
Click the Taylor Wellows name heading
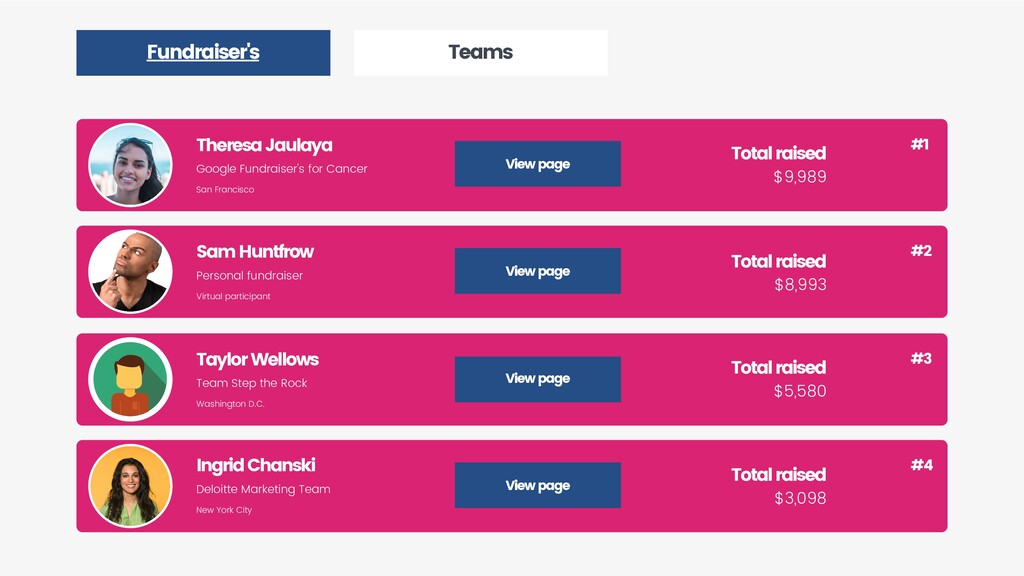[258, 360]
